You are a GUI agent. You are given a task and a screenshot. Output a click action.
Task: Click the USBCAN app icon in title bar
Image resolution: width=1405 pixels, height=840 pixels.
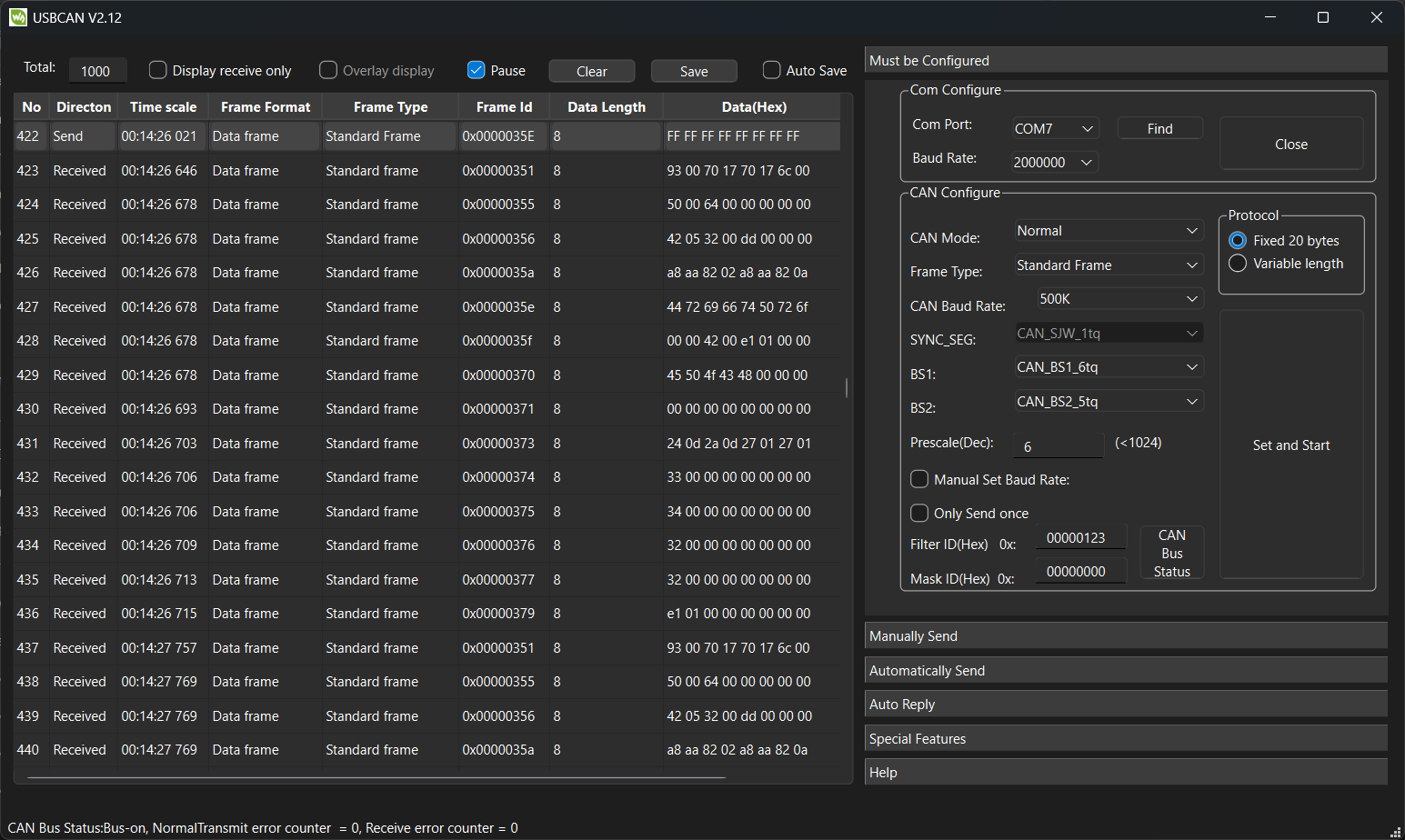(x=18, y=17)
